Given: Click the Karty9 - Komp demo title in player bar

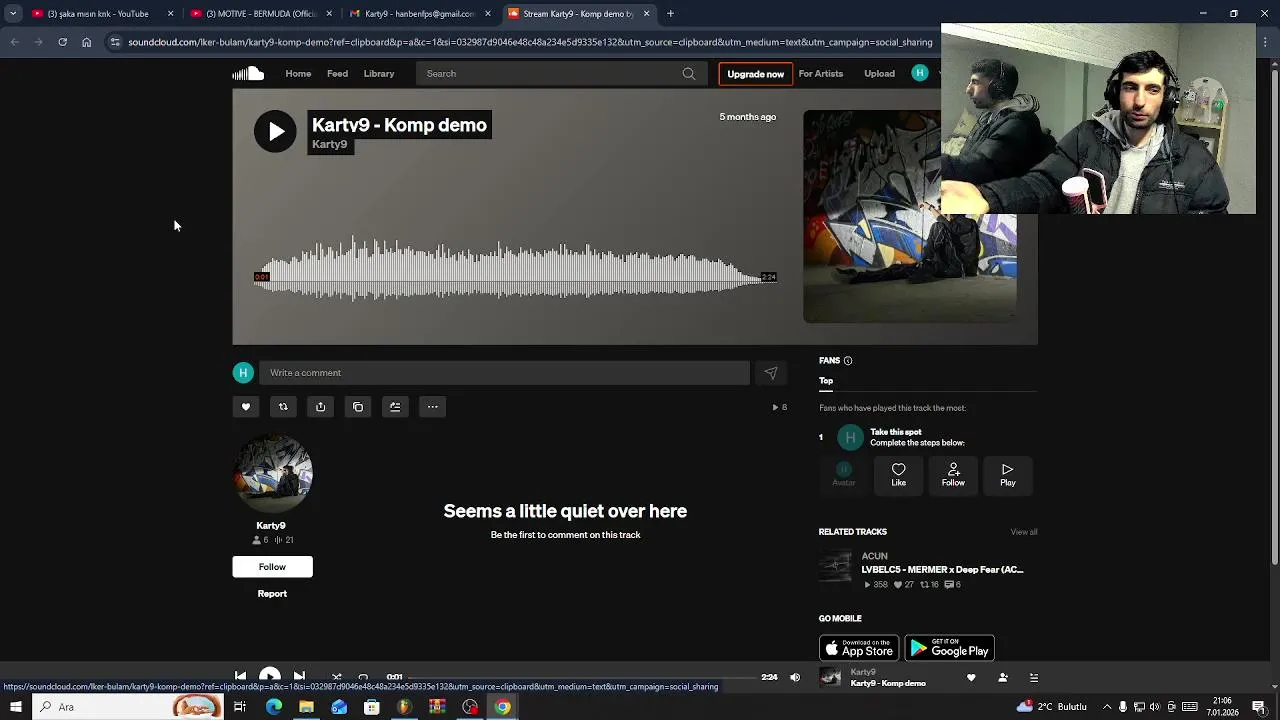Looking at the screenshot, I should (x=888, y=684).
